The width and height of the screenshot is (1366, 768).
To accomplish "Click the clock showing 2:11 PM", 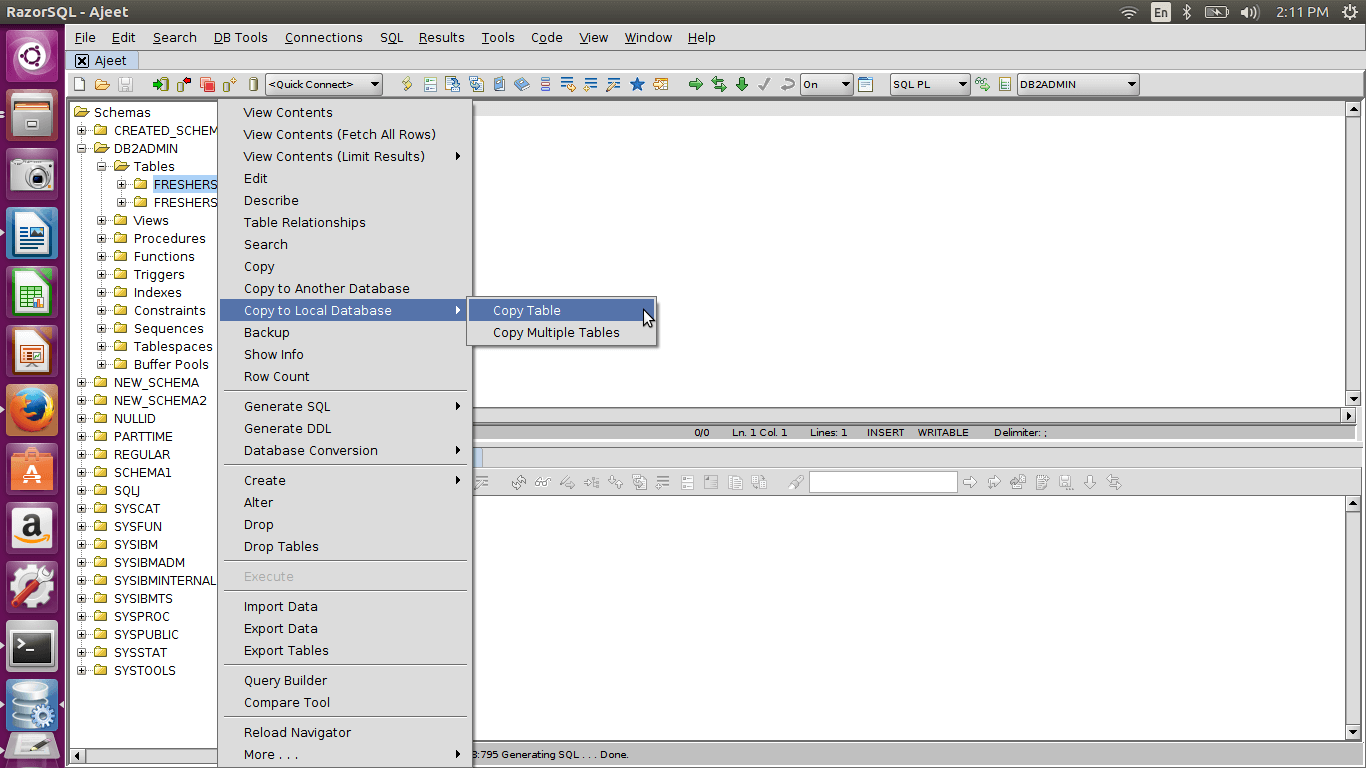I will click(x=1302, y=12).
